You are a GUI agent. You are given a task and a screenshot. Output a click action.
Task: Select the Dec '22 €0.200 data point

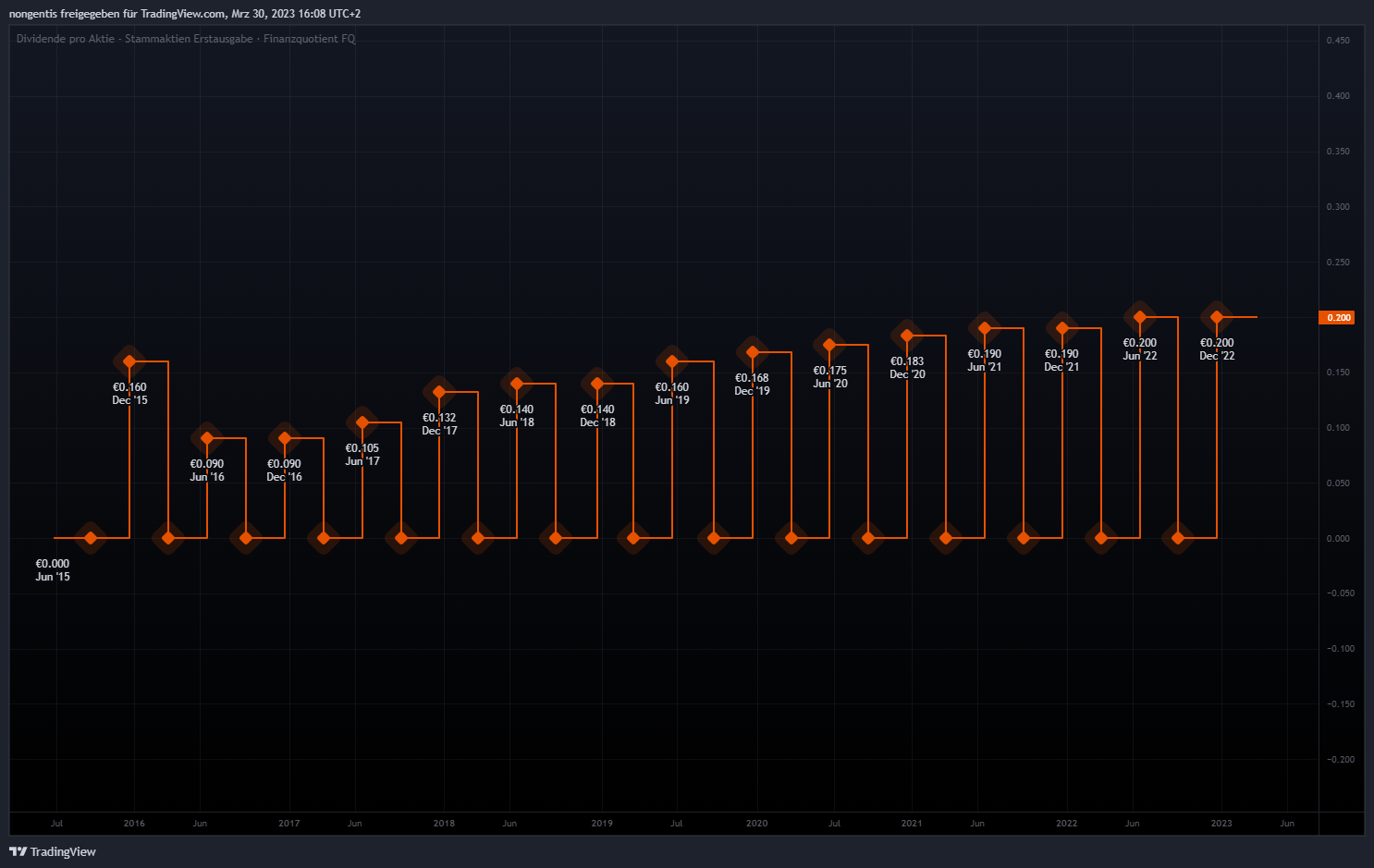1217,317
